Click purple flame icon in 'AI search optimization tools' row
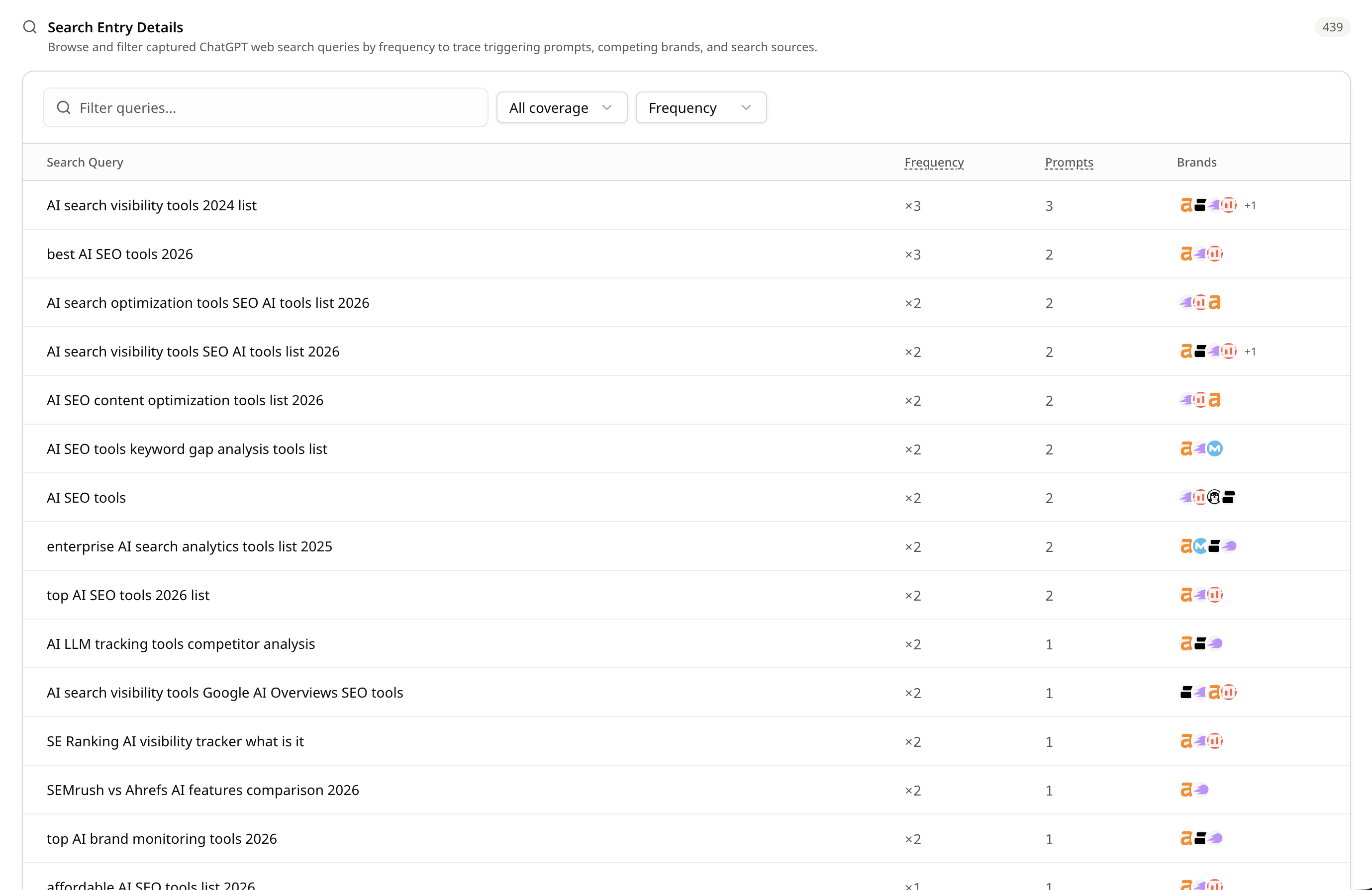 coord(1186,302)
